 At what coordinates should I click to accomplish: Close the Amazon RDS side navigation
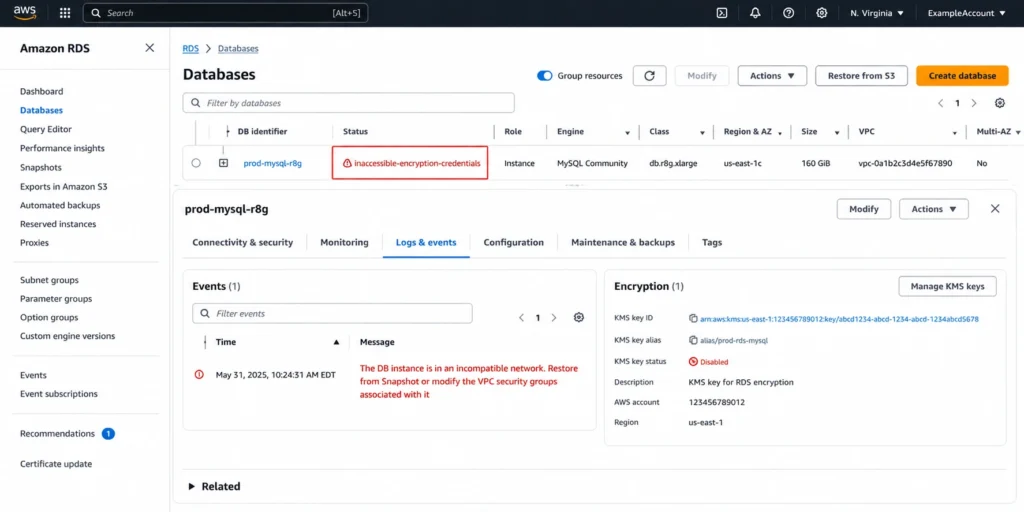pos(150,48)
